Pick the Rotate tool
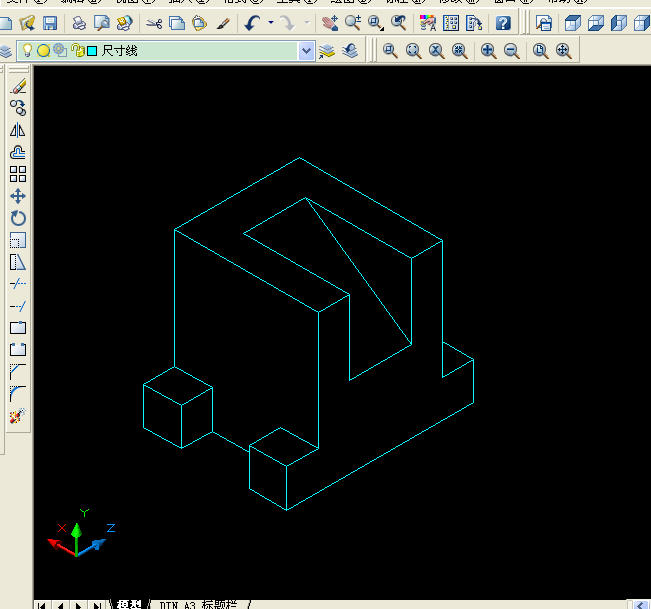Viewport: 651px width, 609px height. (x=18, y=218)
